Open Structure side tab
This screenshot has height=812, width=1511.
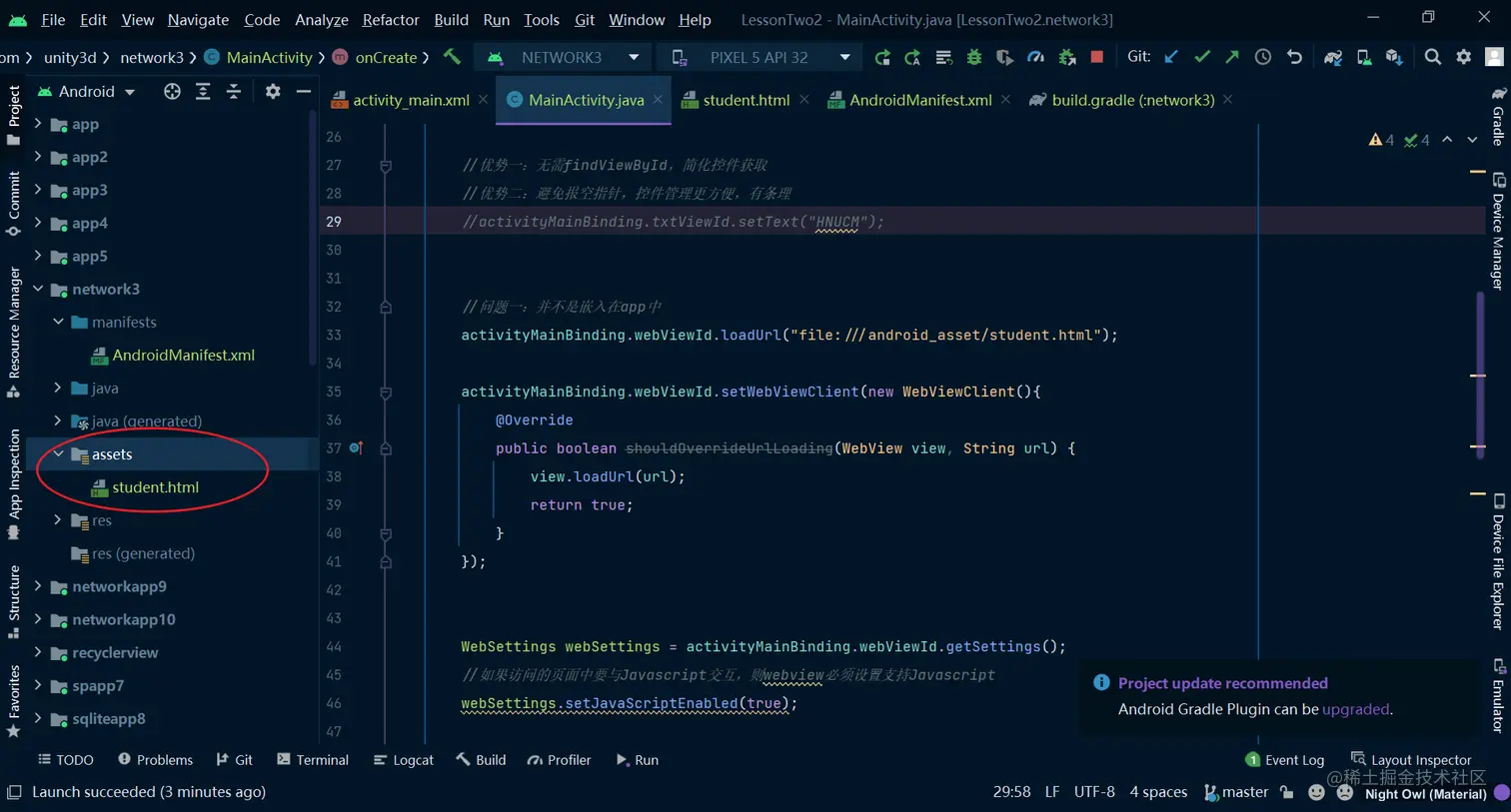click(14, 602)
